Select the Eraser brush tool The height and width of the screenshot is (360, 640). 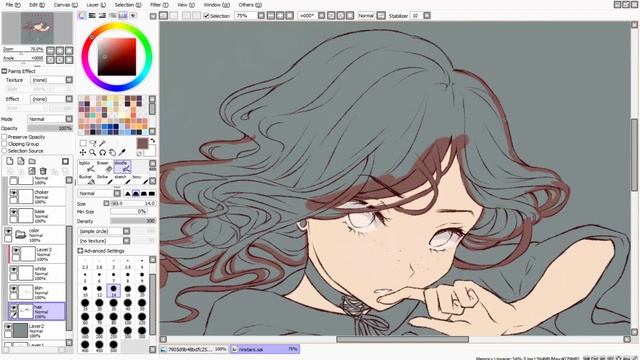click(x=104, y=167)
